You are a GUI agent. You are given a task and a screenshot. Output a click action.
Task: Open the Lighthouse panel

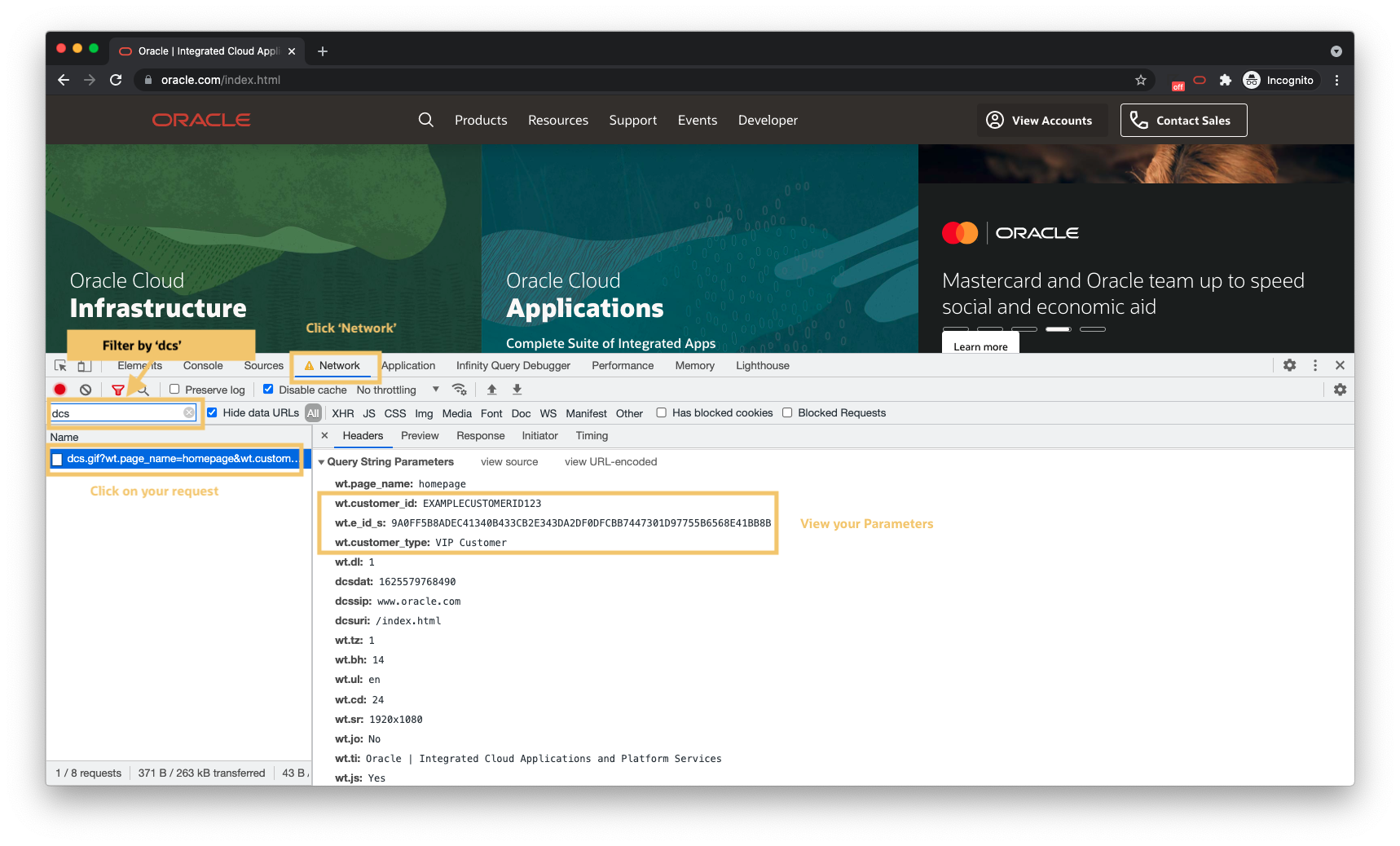pos(761,365)
